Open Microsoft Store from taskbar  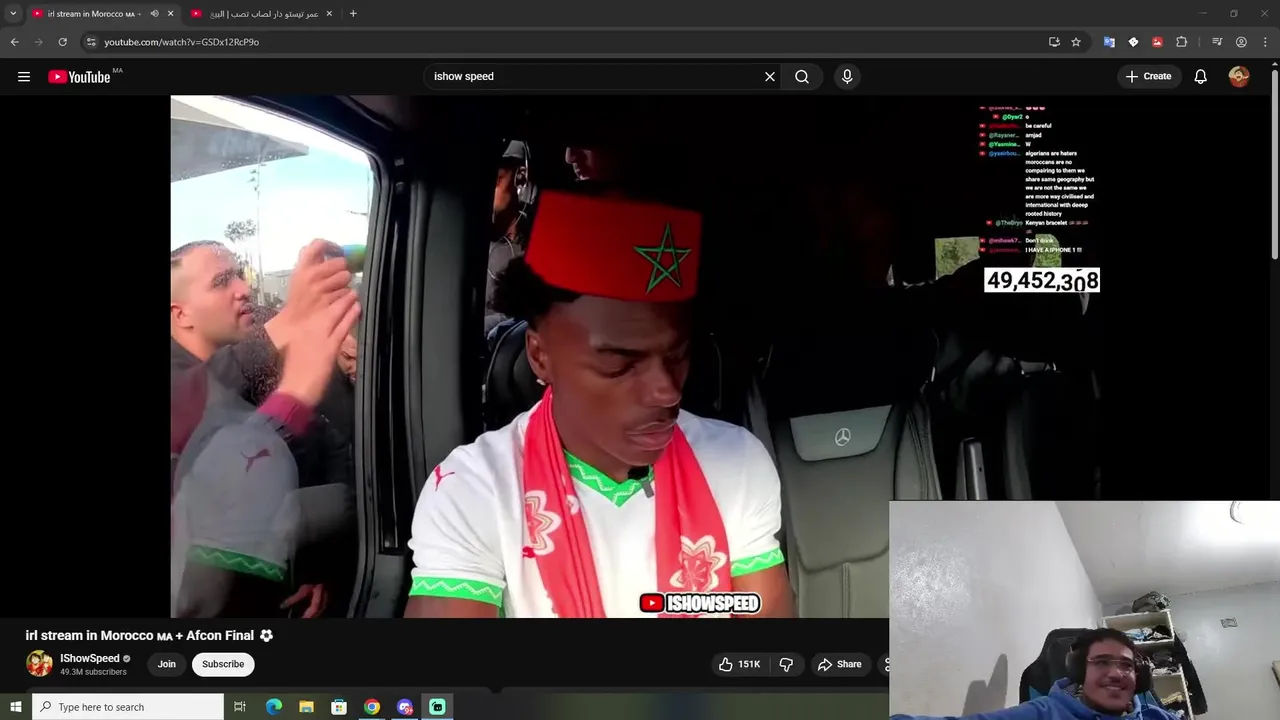[339, 707]
